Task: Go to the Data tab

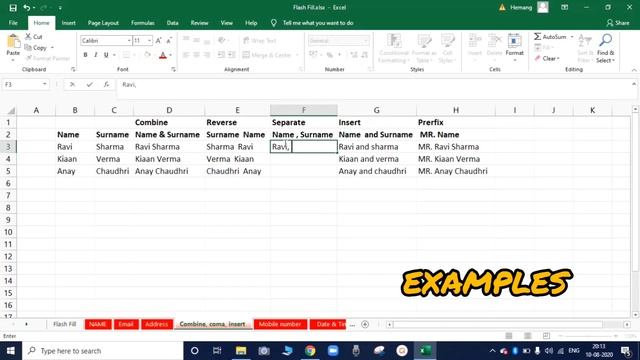Action: coord(172,23)
